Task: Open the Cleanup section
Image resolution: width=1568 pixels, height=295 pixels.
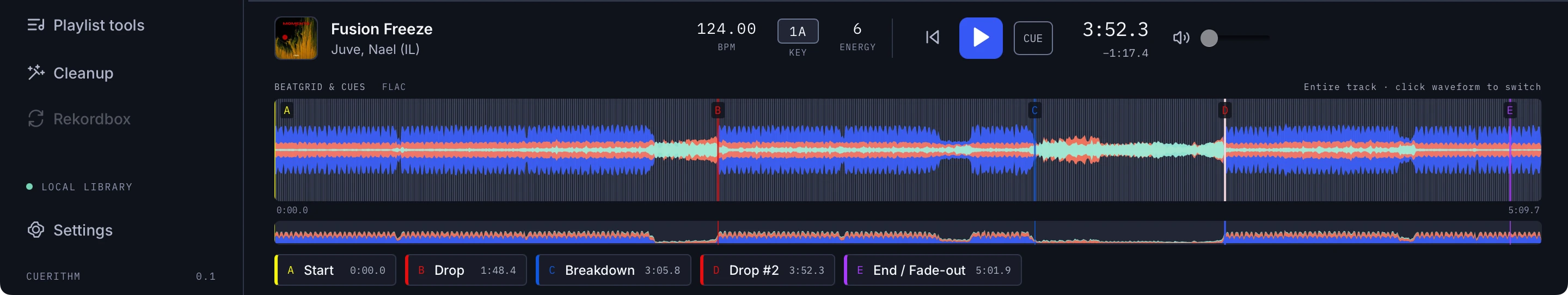Action: click(71, 73)
